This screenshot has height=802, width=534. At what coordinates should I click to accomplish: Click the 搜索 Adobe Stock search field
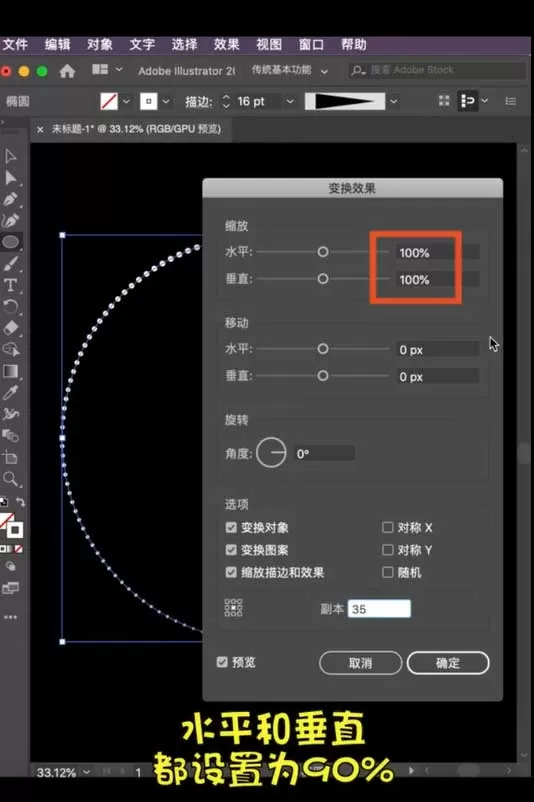coord(437,70)
